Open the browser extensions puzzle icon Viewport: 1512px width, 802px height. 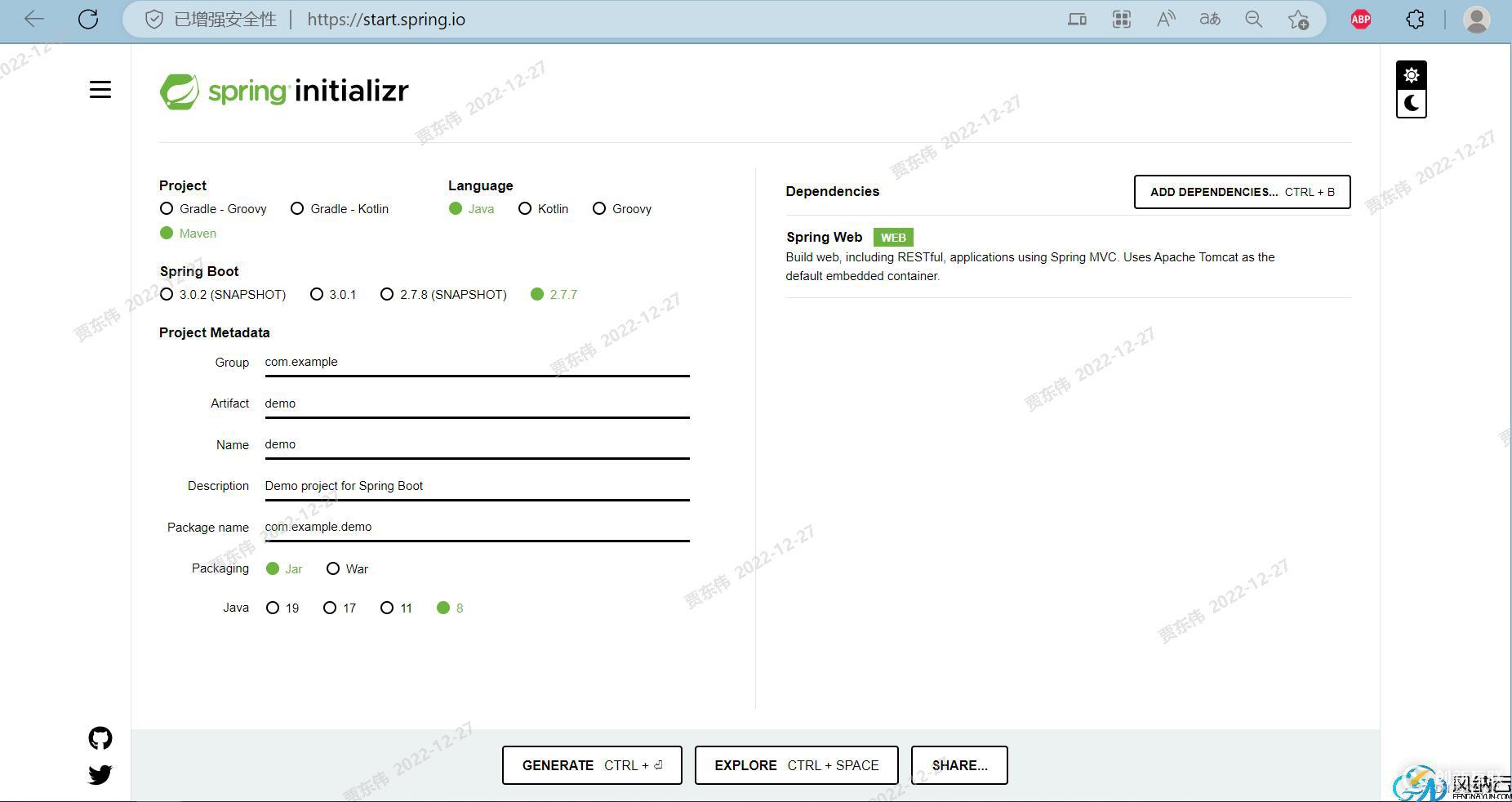[x=1416, y=20]
